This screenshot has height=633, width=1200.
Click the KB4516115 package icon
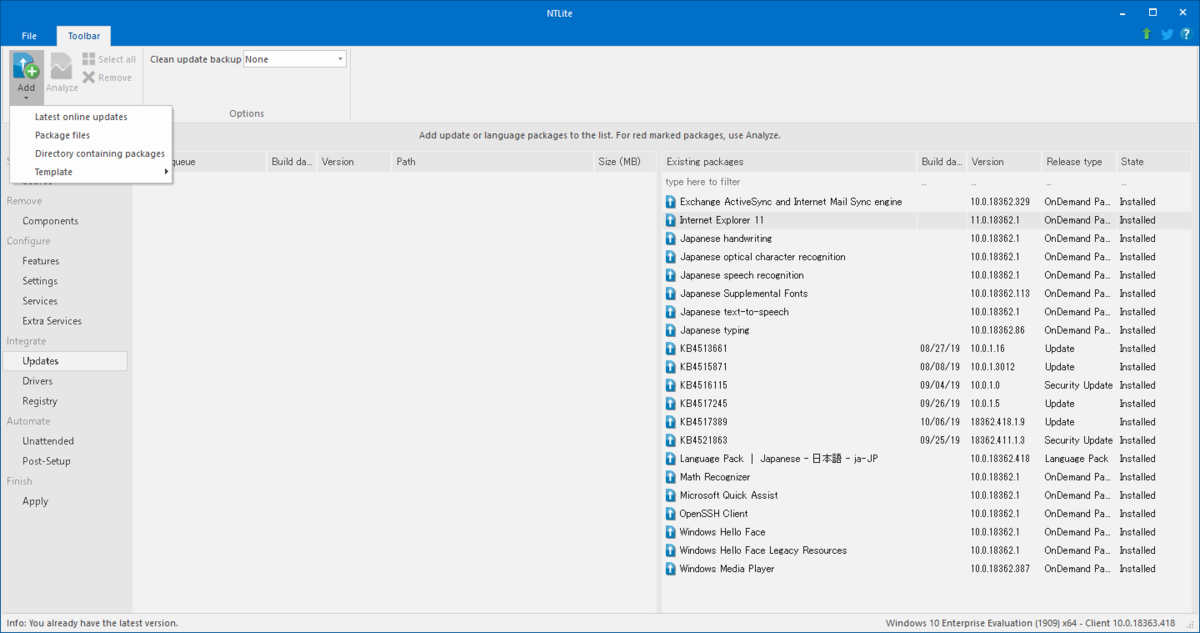671,385
